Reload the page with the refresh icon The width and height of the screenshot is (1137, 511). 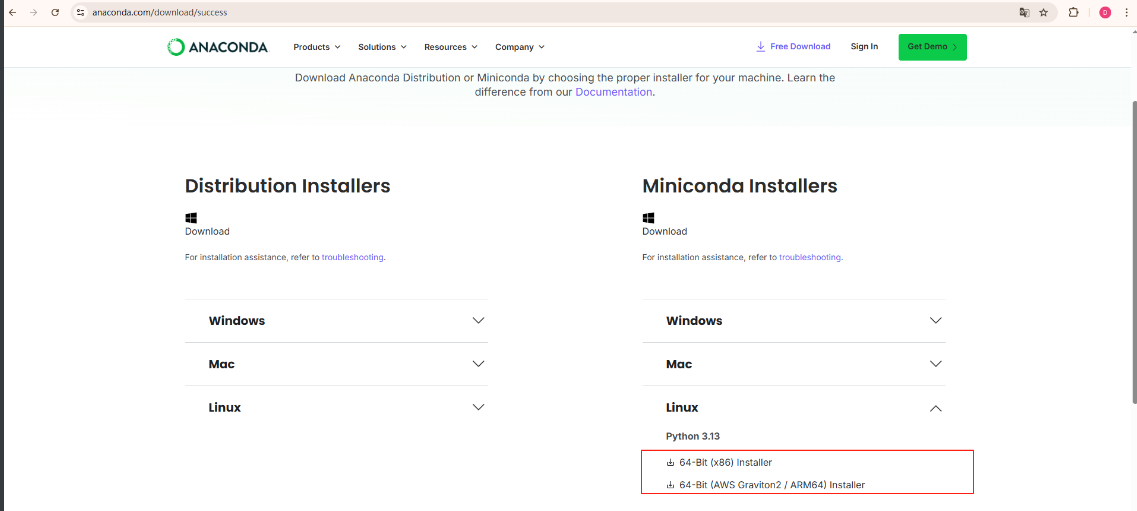pyautogui.click(x=55, y=12)
